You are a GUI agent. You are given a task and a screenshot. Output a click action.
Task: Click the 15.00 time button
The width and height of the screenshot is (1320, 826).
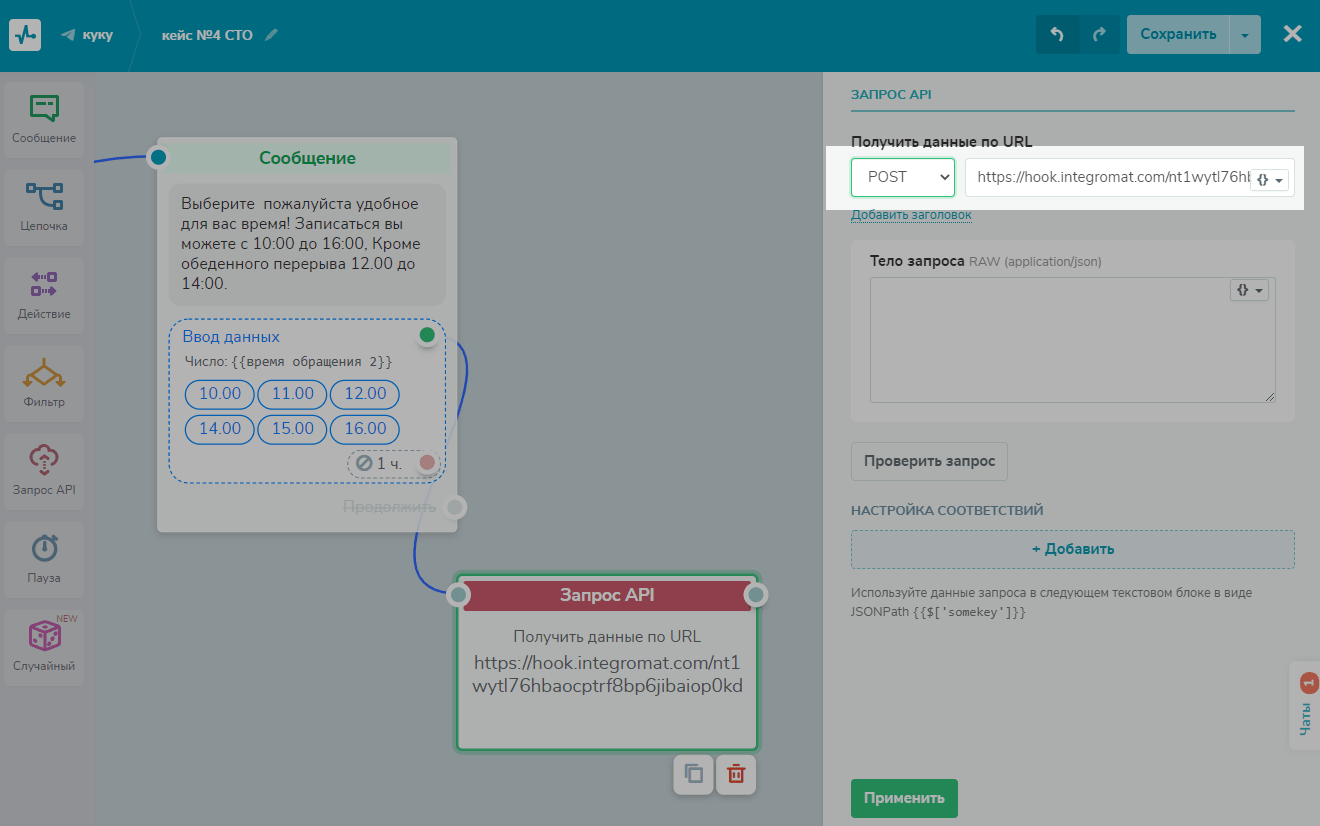tap(293, 429)
